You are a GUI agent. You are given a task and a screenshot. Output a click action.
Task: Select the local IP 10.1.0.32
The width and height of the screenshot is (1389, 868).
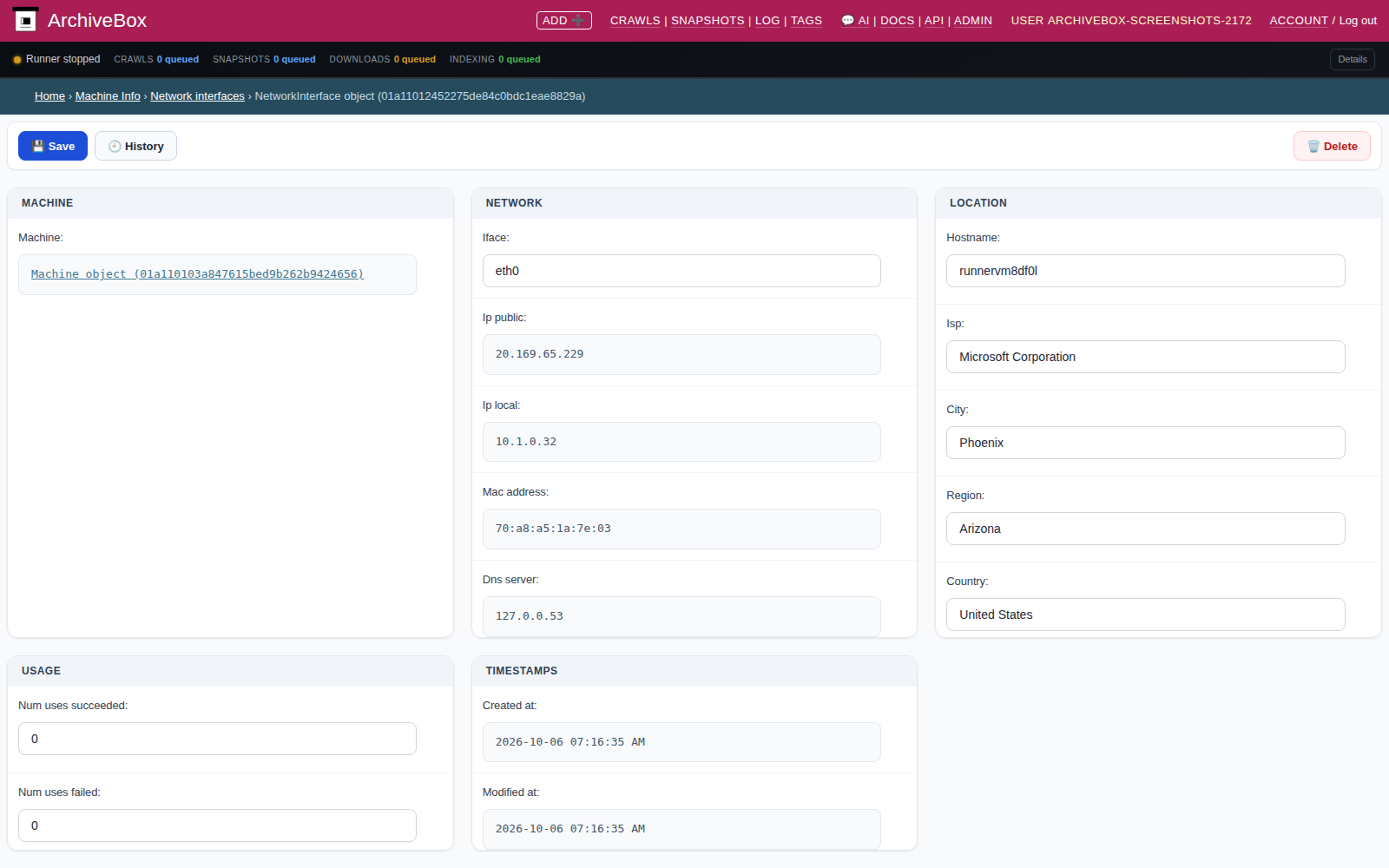point(526,442)
